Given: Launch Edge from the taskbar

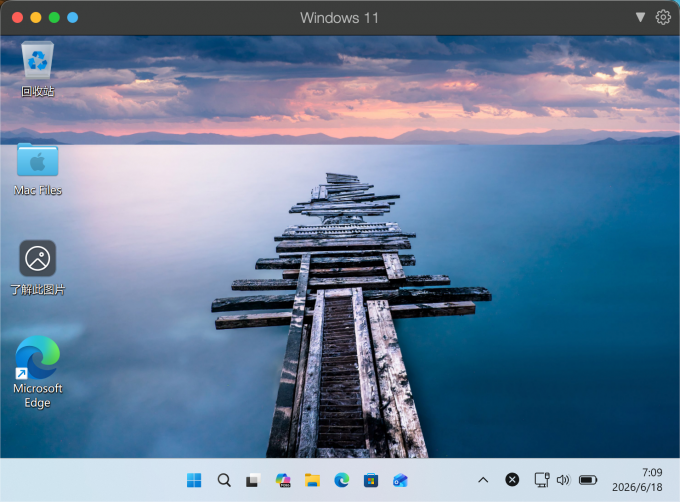Looking at the screenshot, I should click(342, 480).
